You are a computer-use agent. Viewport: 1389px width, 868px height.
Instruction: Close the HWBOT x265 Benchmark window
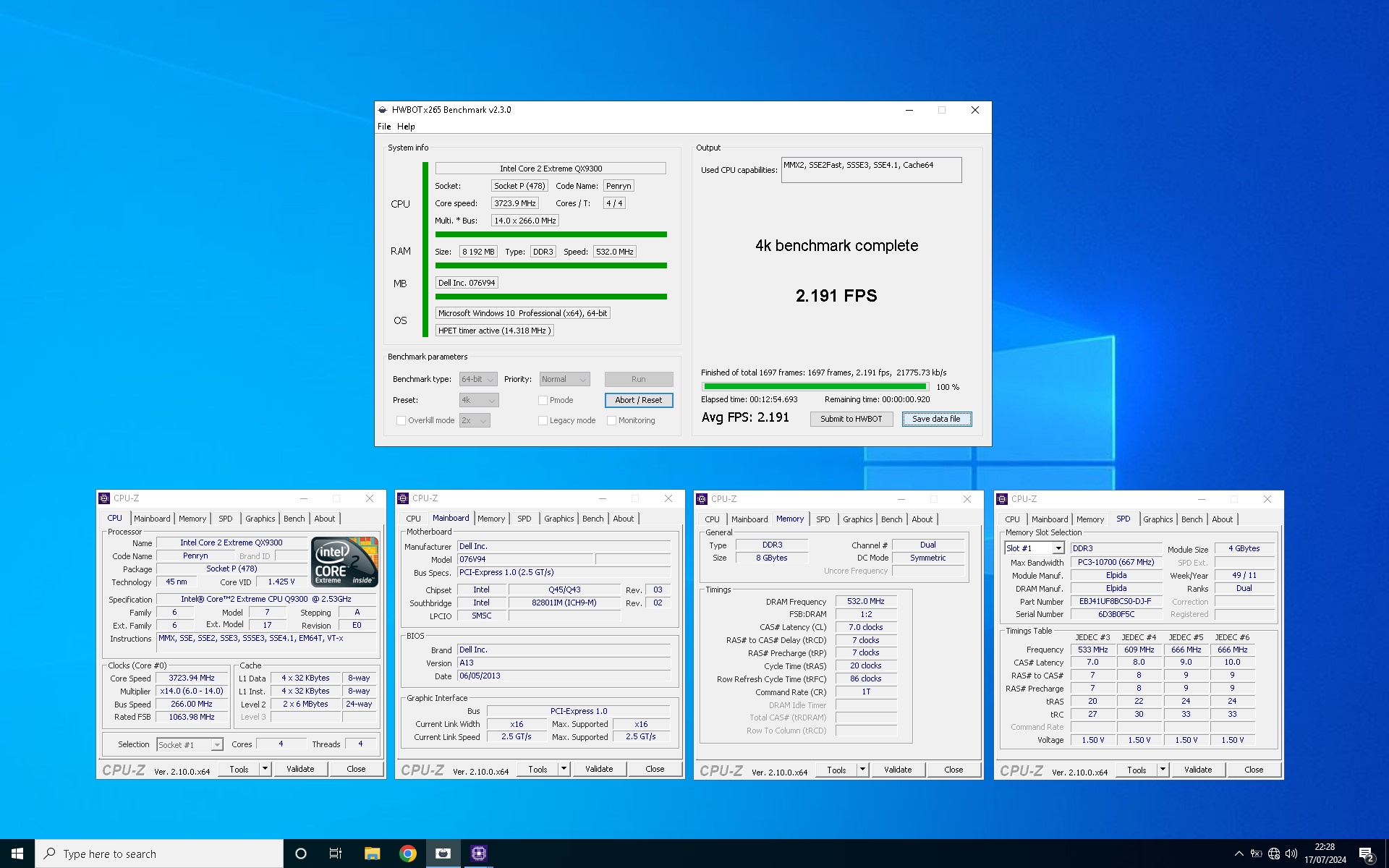pyautogui.click(x=974, y=110)
